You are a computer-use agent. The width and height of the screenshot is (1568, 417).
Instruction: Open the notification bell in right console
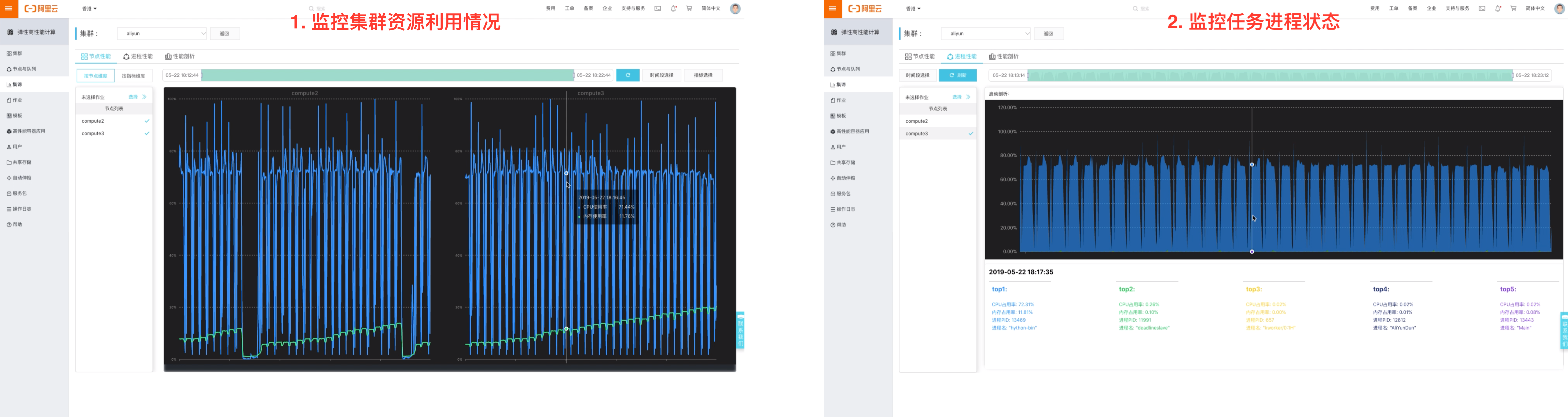click(1498, 9)
